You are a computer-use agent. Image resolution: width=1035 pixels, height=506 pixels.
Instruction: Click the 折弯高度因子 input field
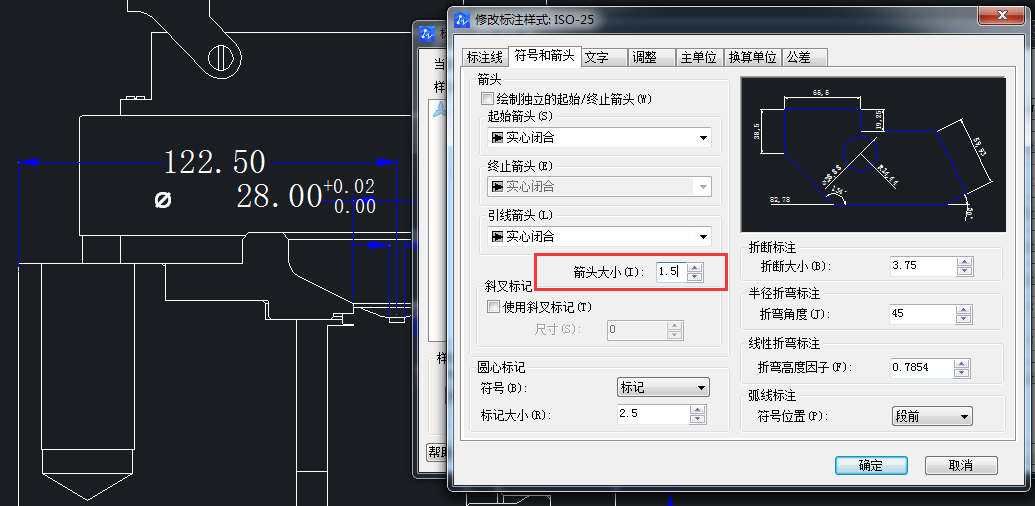923,367
